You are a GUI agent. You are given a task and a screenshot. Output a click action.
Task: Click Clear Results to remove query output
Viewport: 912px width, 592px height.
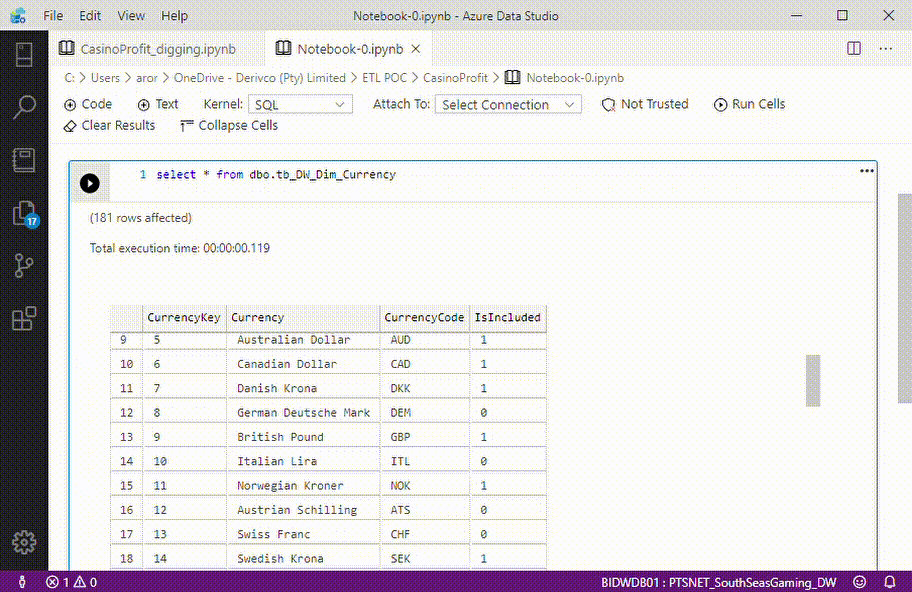109,125
